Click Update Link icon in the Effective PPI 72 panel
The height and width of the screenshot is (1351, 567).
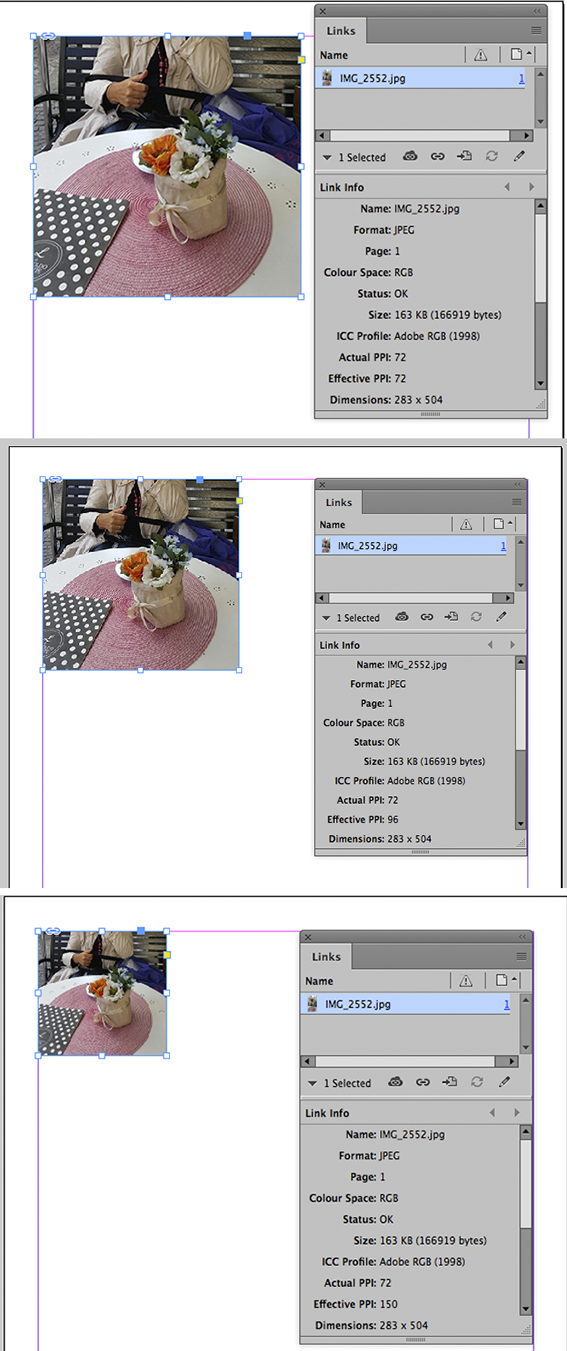(492, 156)
